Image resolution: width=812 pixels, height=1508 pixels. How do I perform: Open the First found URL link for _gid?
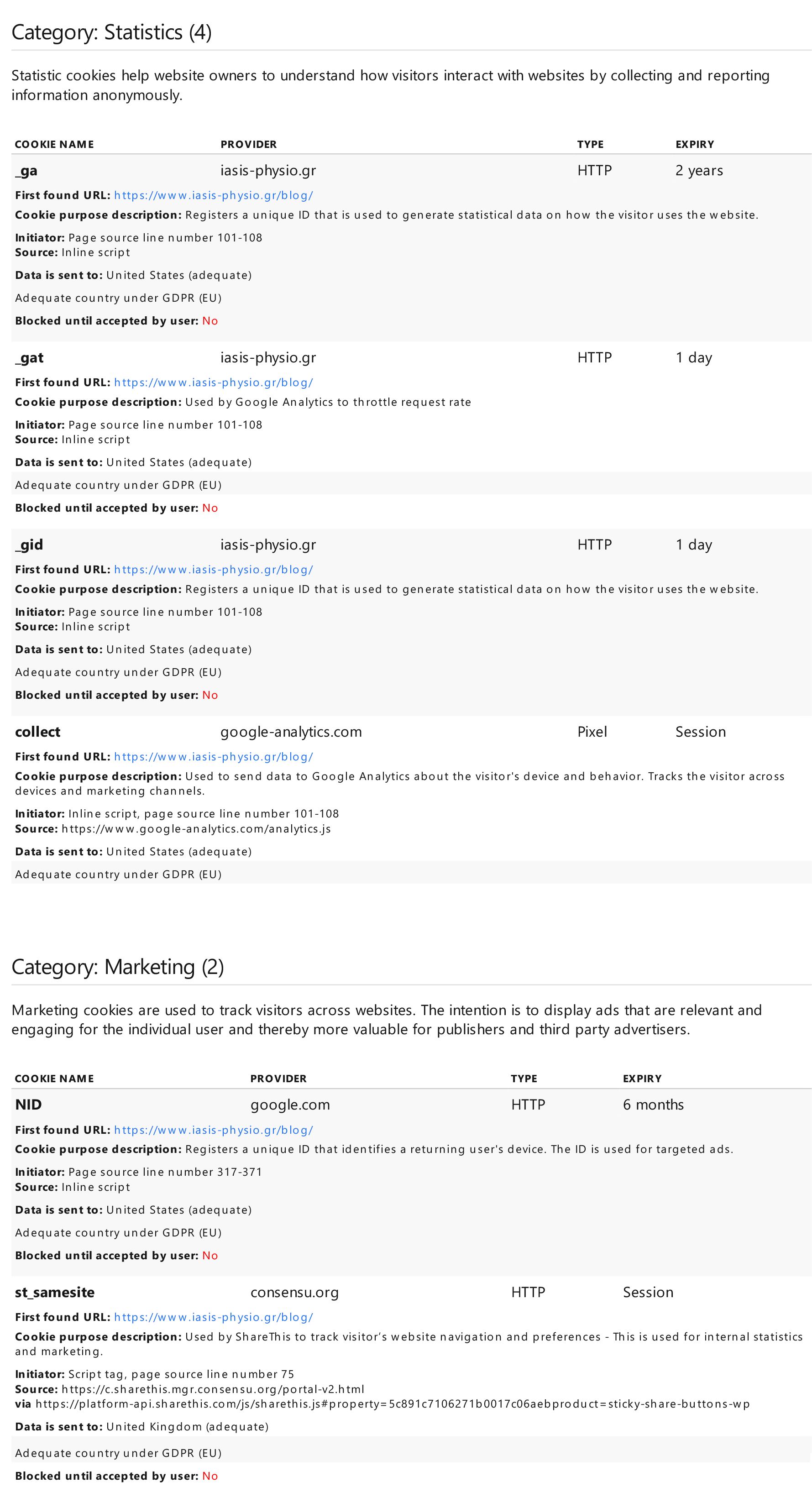[x=213, y=570]
